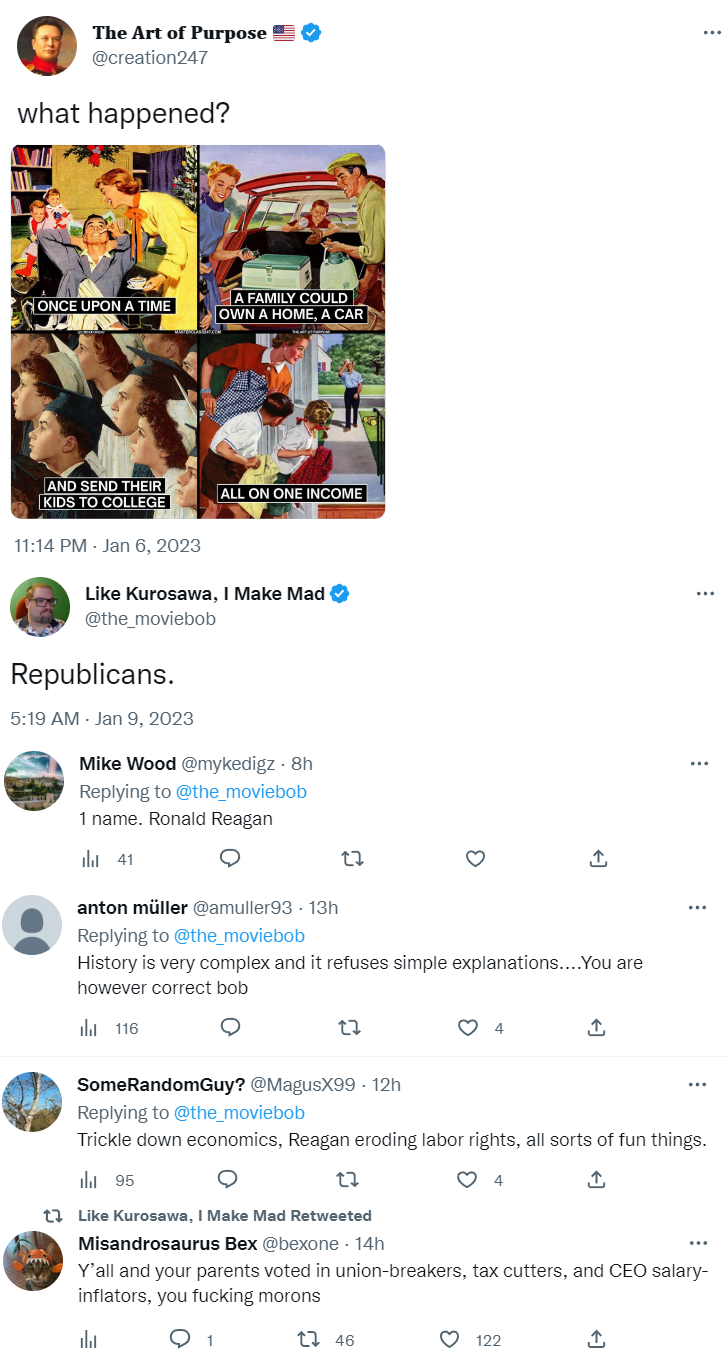Retweet SomeRandomGuy's trickle down reply

click(x=347, y=1180)
